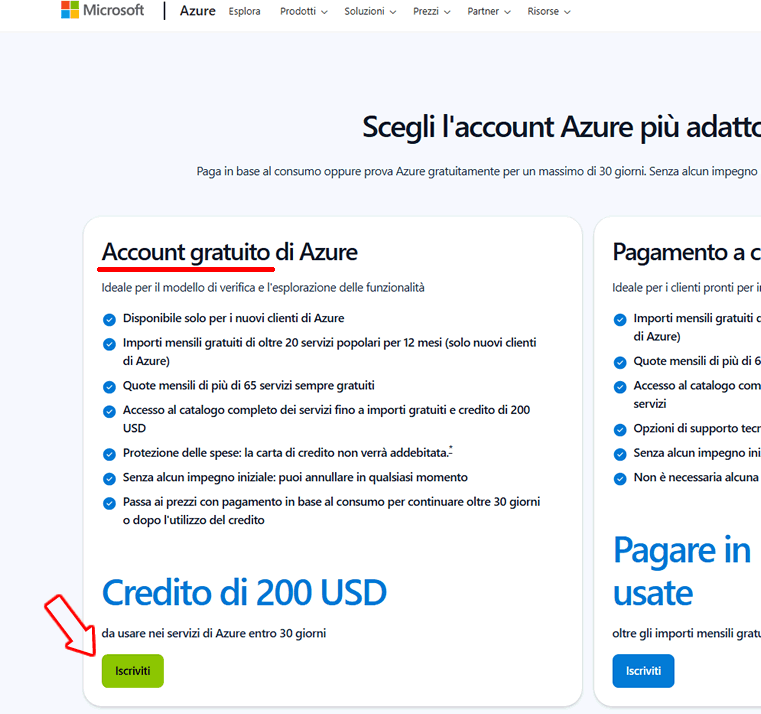Expand the Prezzi navigation dropdown
The width and height of the screenshot is (761, 714).
pos(431,11)
